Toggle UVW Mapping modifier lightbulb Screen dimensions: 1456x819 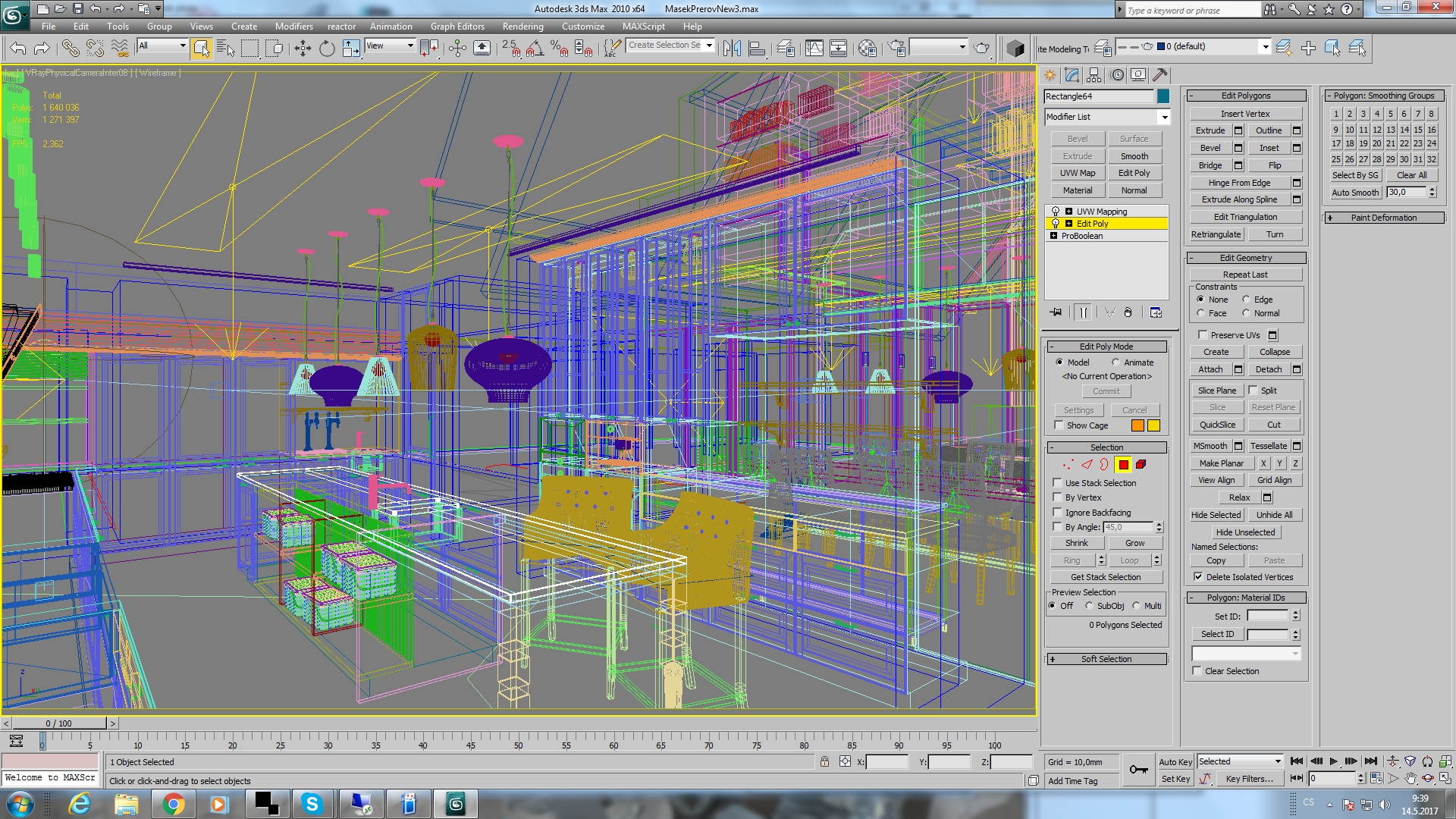click(x=1055, y=212)
